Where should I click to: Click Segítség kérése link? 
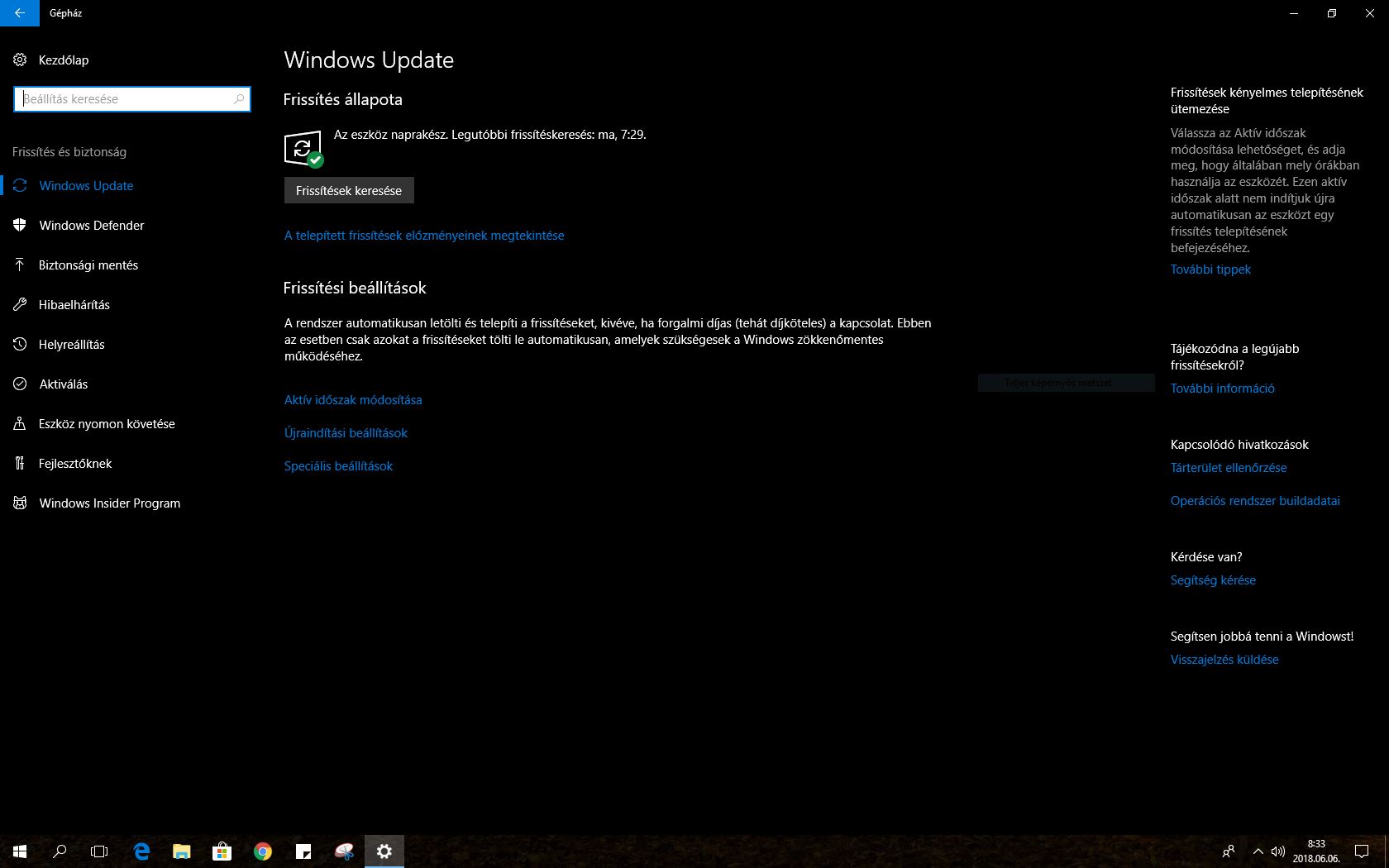(x=1213, y=580)
